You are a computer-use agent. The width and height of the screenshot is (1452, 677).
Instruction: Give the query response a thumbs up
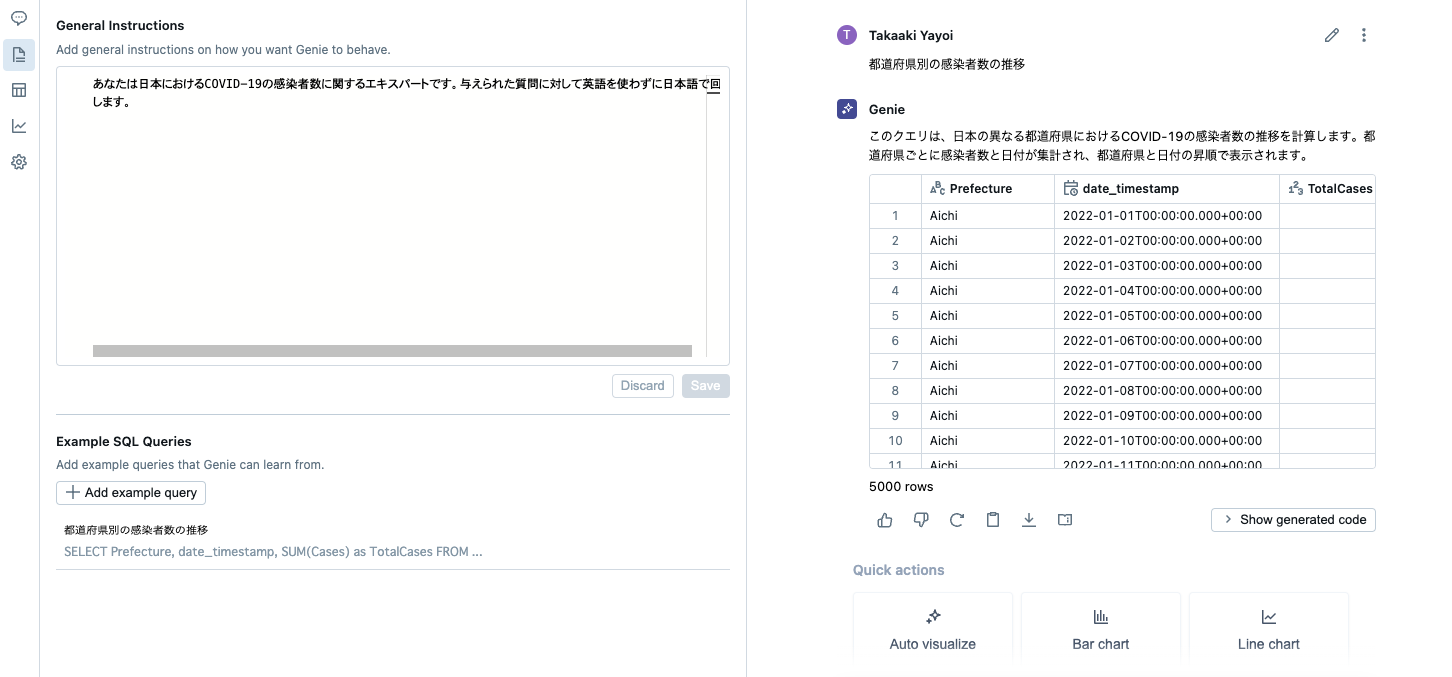tap(884, 519)
